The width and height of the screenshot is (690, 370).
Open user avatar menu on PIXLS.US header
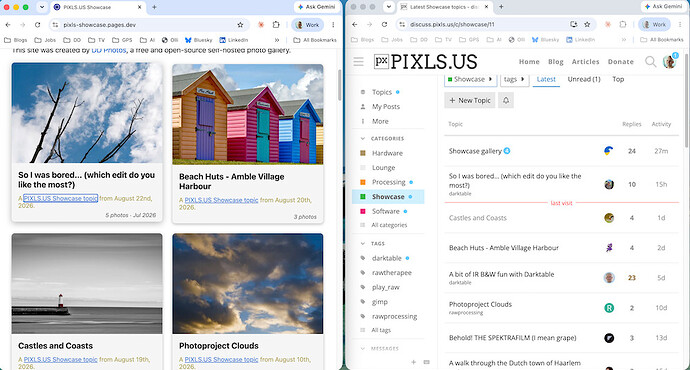coord(669,62)
